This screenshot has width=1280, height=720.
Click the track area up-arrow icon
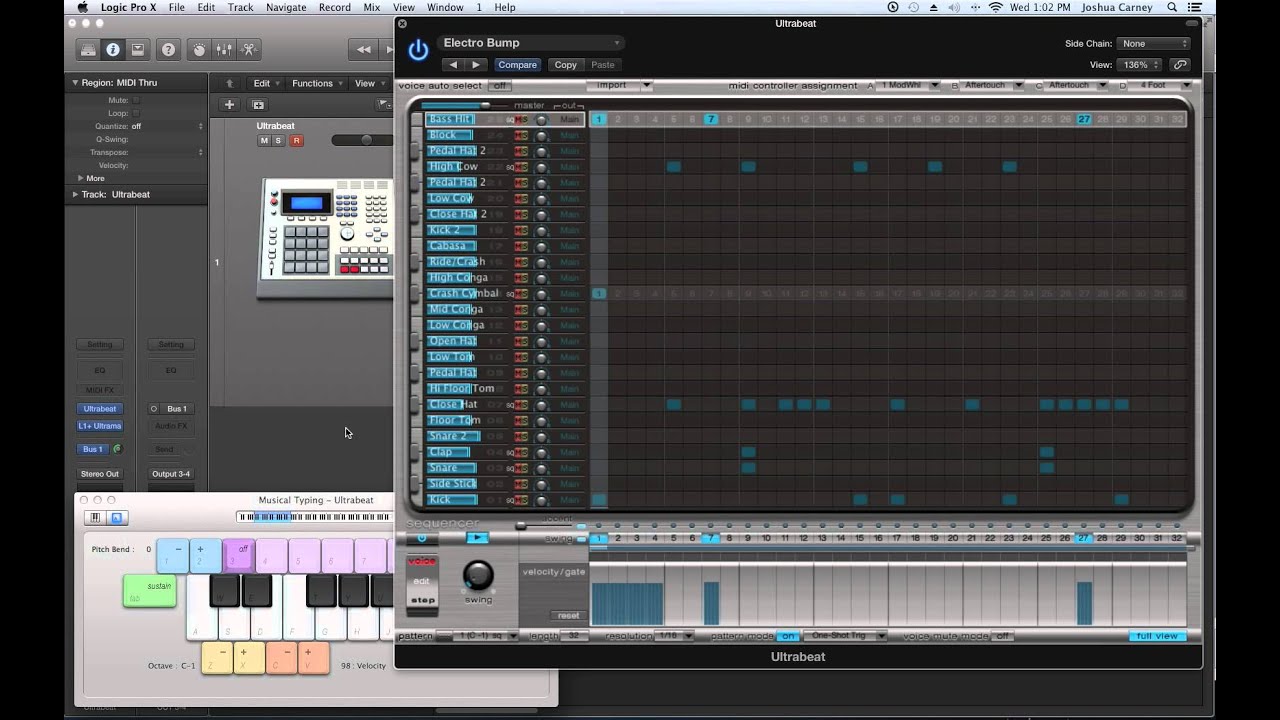[229, 83]
